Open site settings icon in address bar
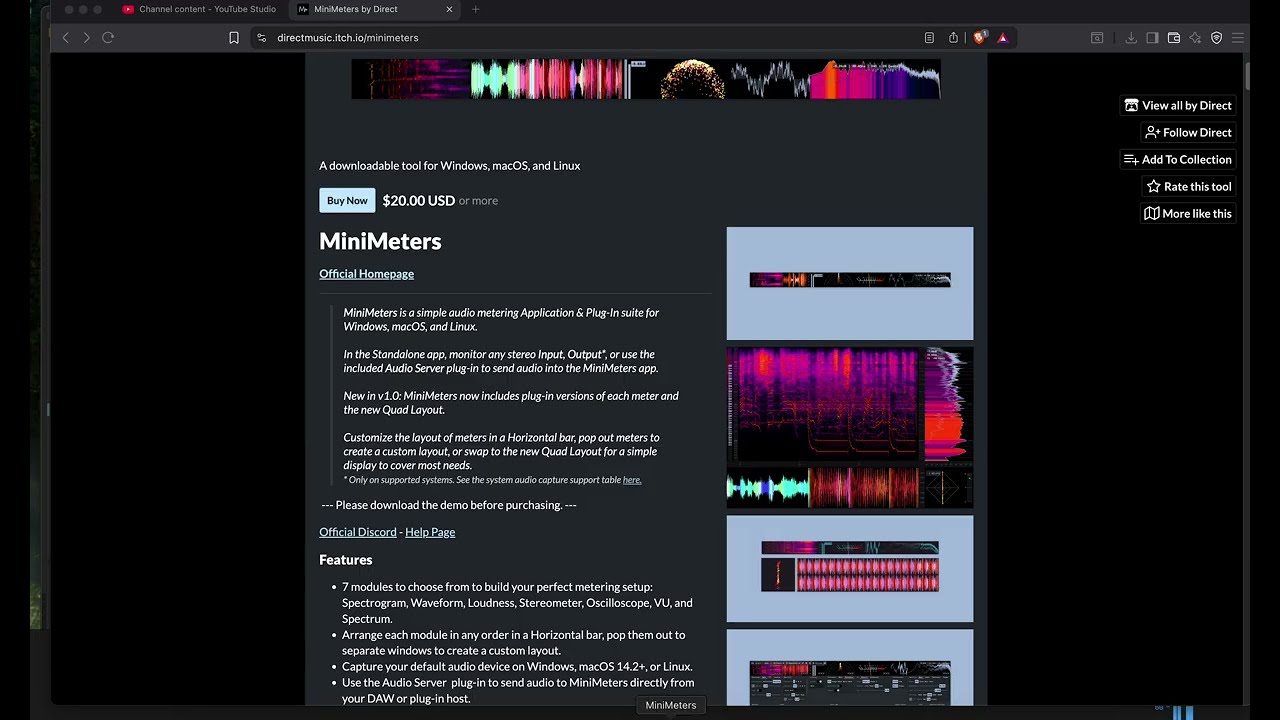 point(262,38)
